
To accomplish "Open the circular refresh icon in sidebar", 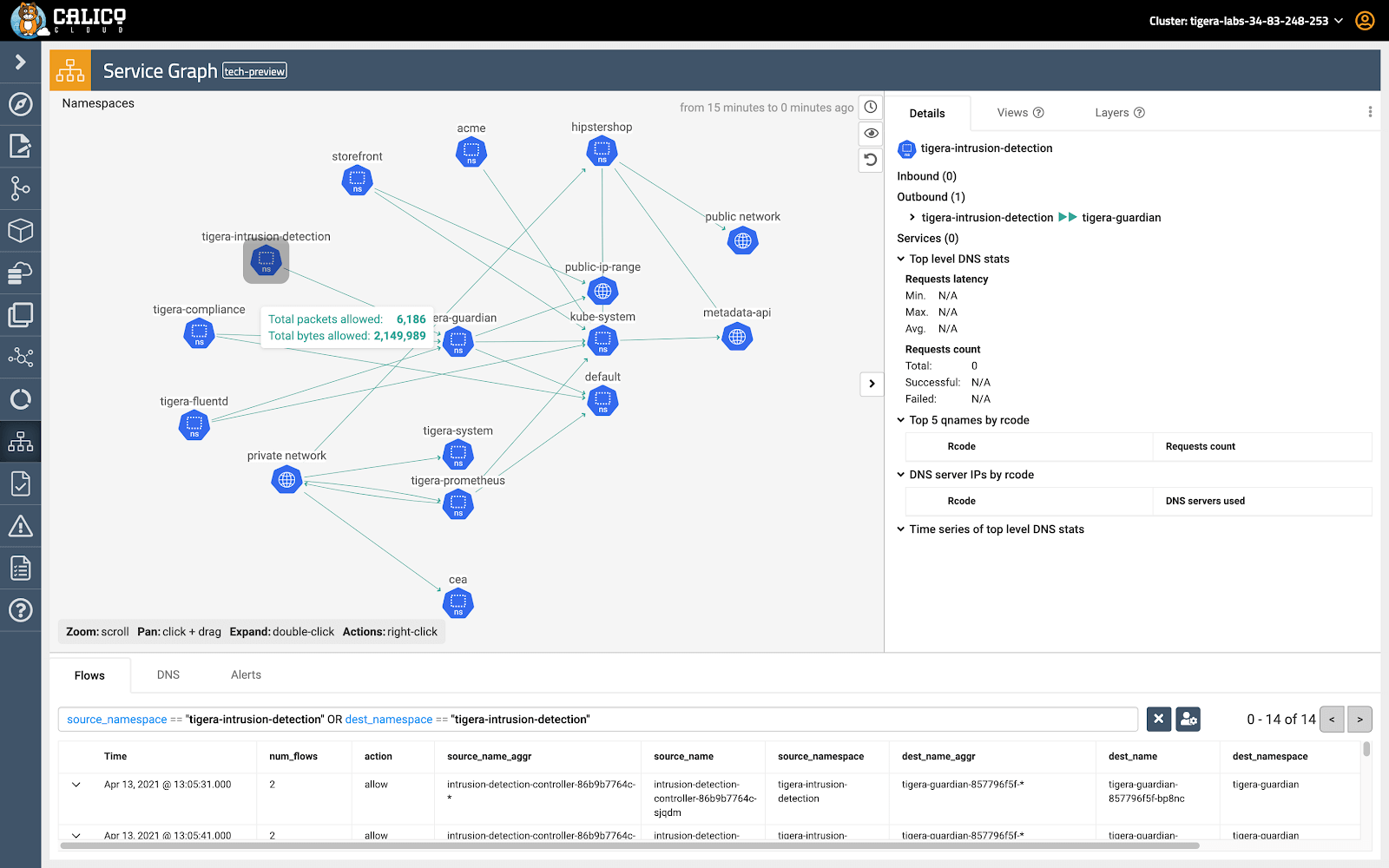I will pyautogui.click(x=20, y=399).
